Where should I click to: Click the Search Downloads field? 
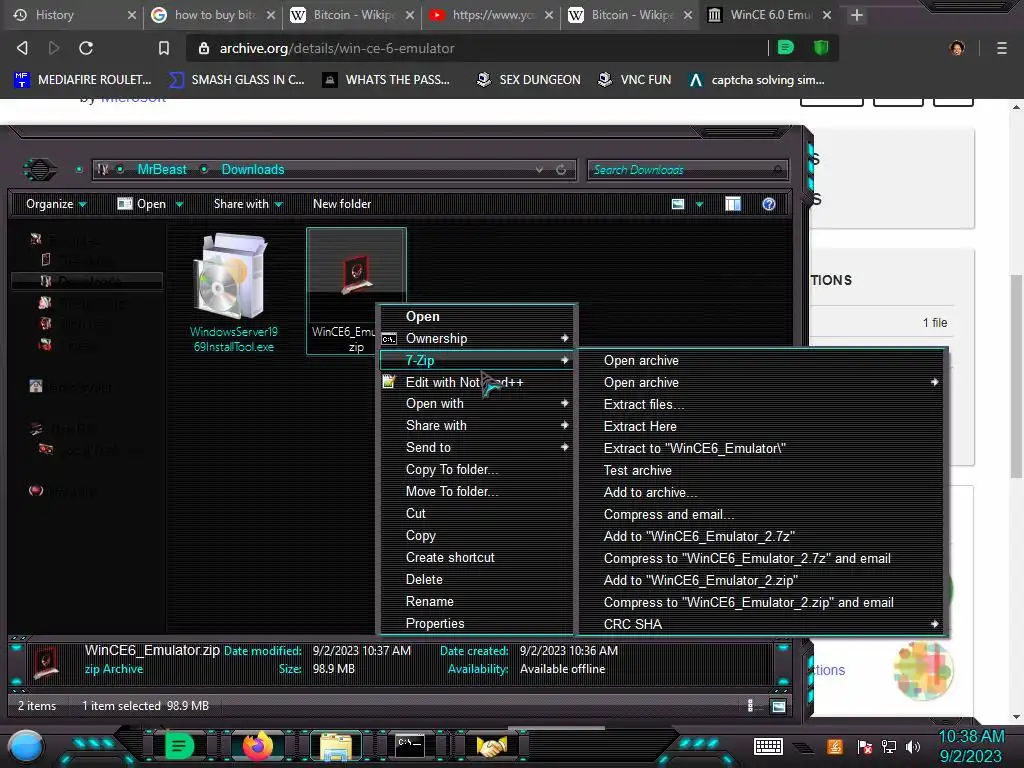(687, 170)
